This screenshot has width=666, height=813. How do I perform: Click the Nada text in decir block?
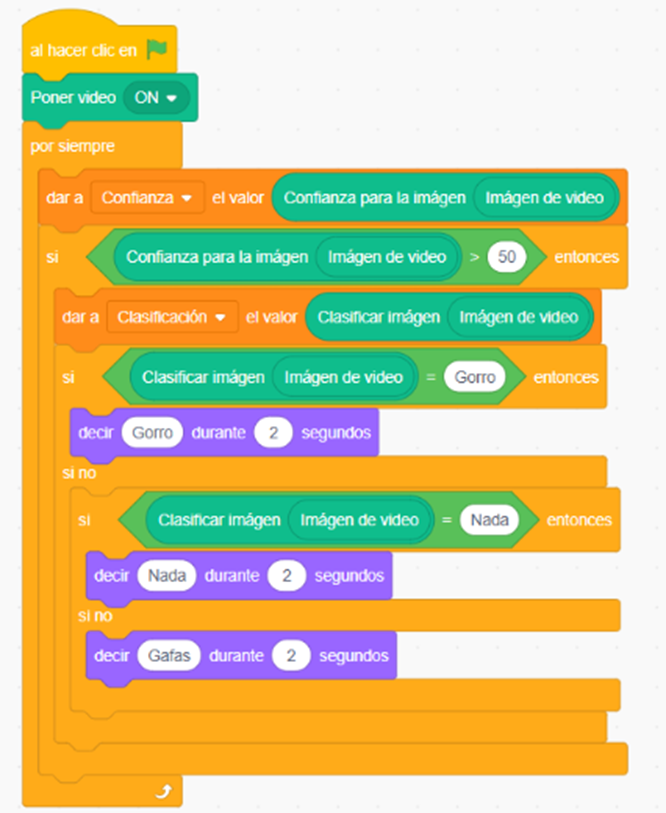[x=167, y=576]
